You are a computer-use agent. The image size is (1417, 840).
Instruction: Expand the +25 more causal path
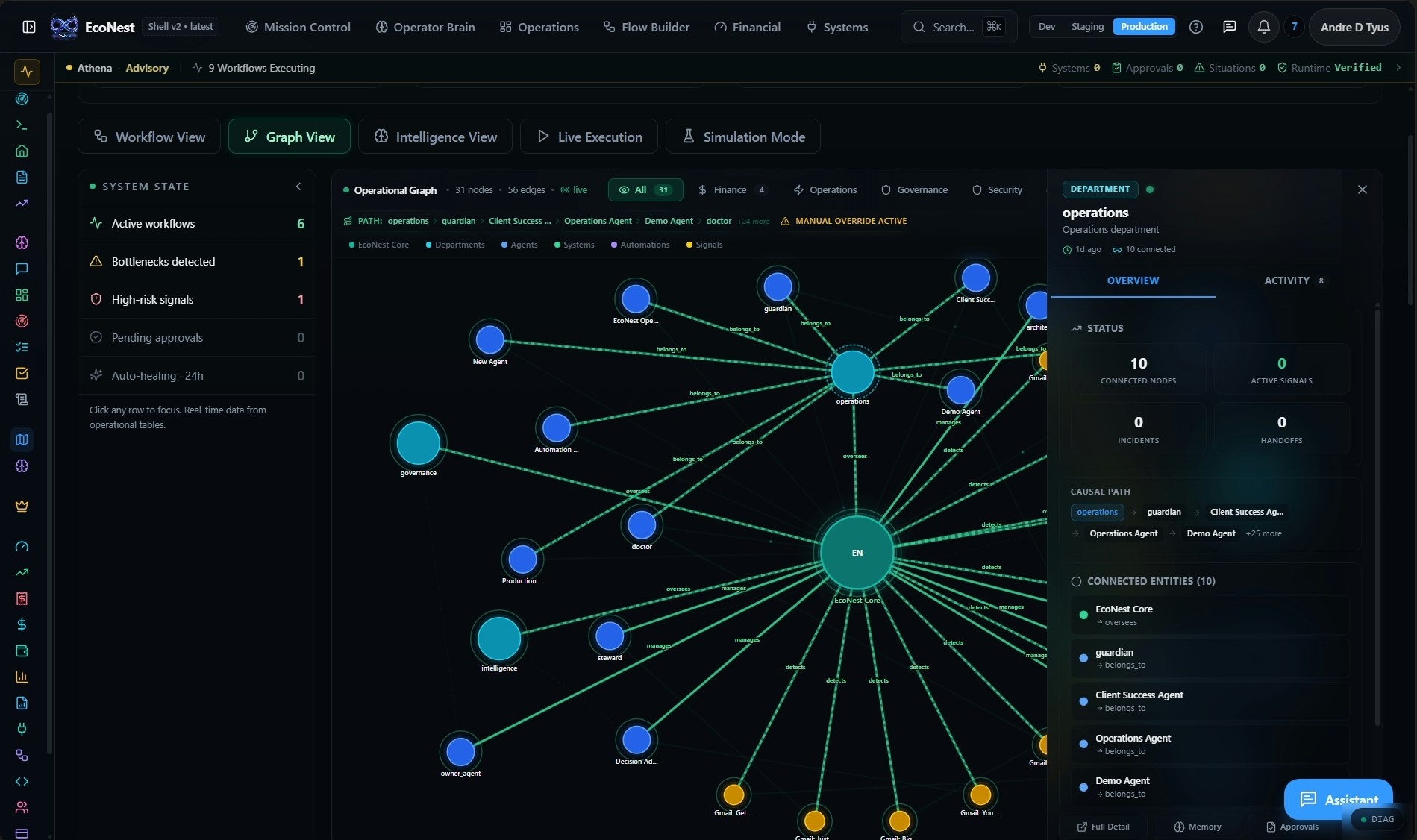pyautogui.click(x=1263, y=534)
